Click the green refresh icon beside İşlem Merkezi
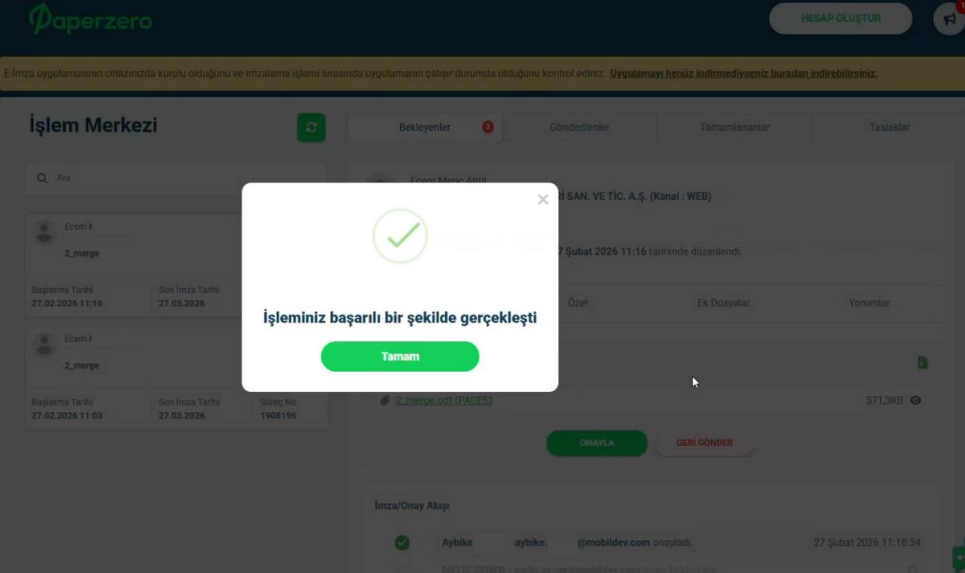 click(x=311, y=127)
